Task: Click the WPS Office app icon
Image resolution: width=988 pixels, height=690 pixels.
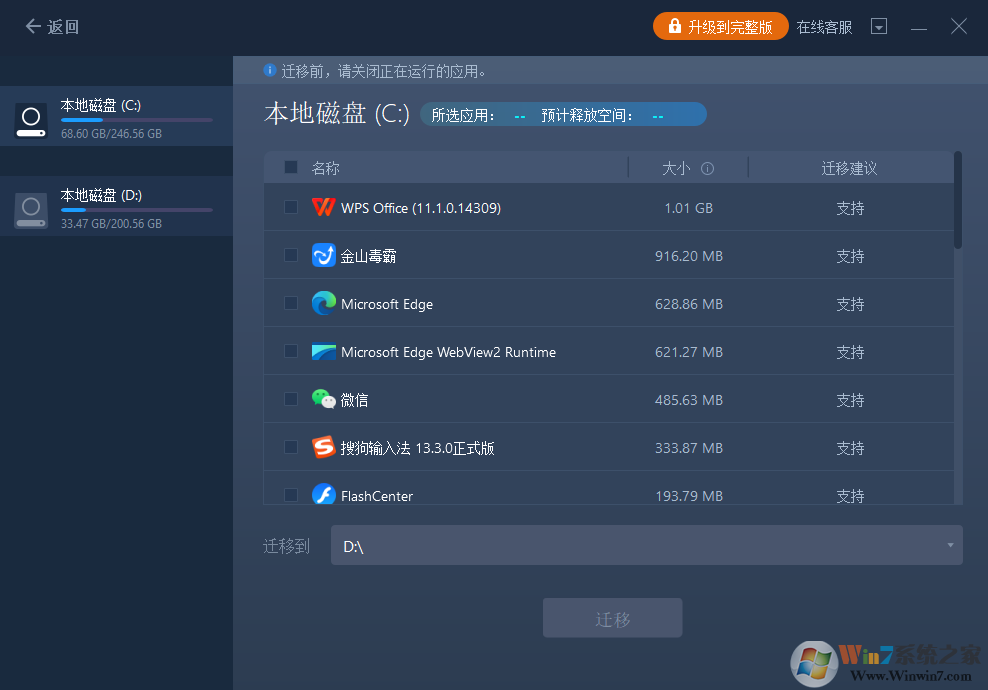Action: point(323,207)
